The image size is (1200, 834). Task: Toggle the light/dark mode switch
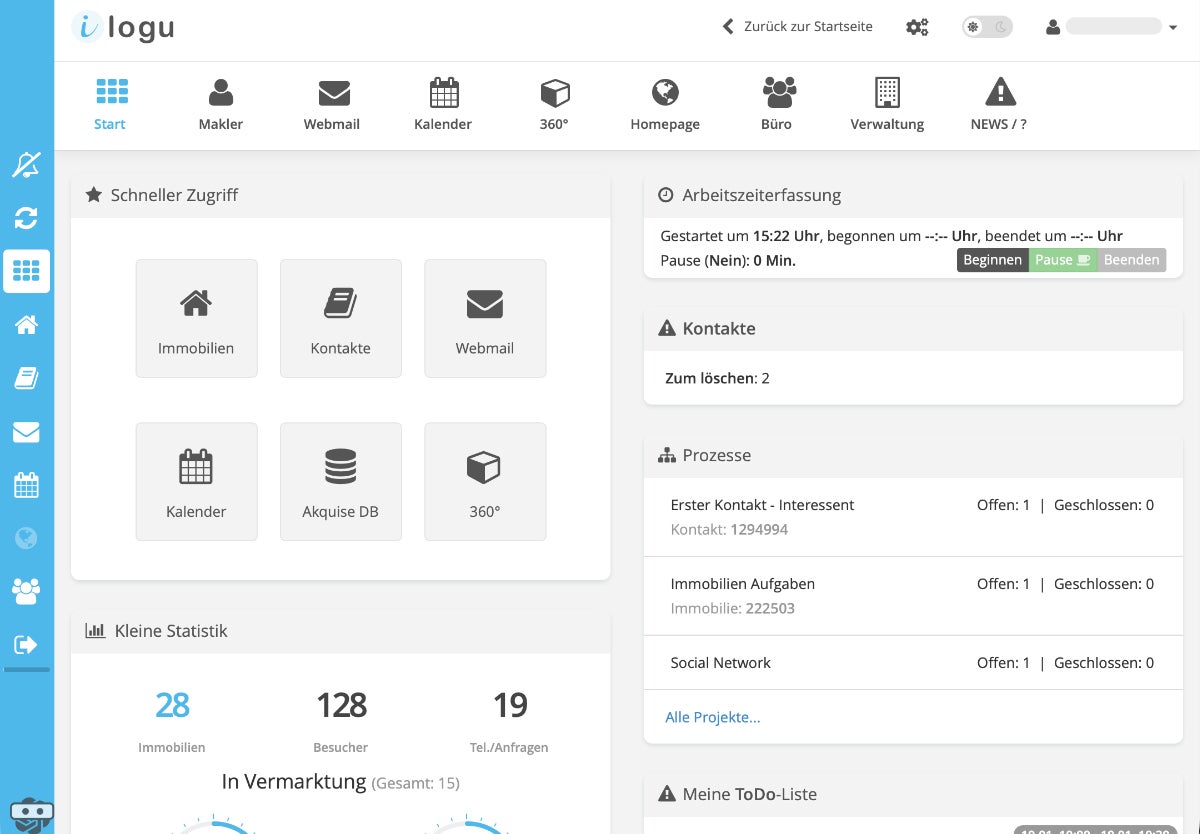coord(987,27)
